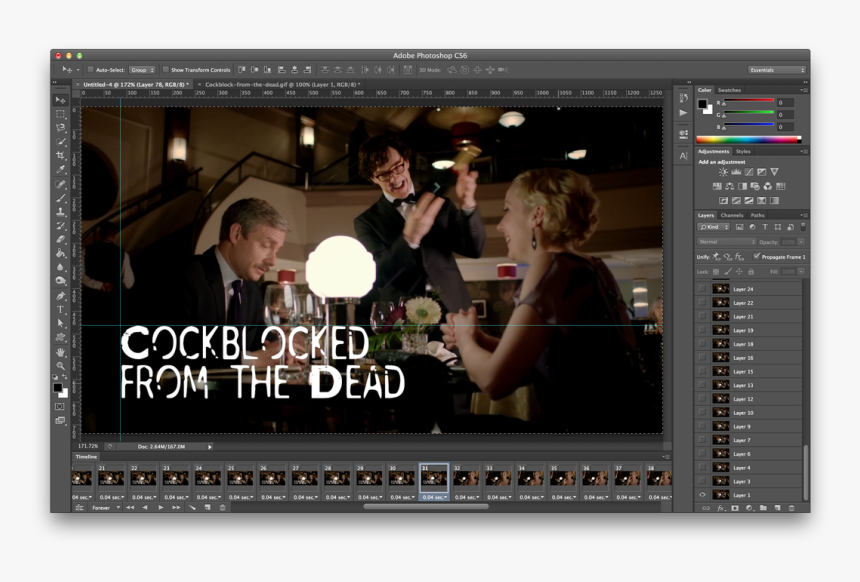Screen dimensions: 860x582
Task: Select the Zoom tool
Action: pyautogui.click(x=60, y=366)
